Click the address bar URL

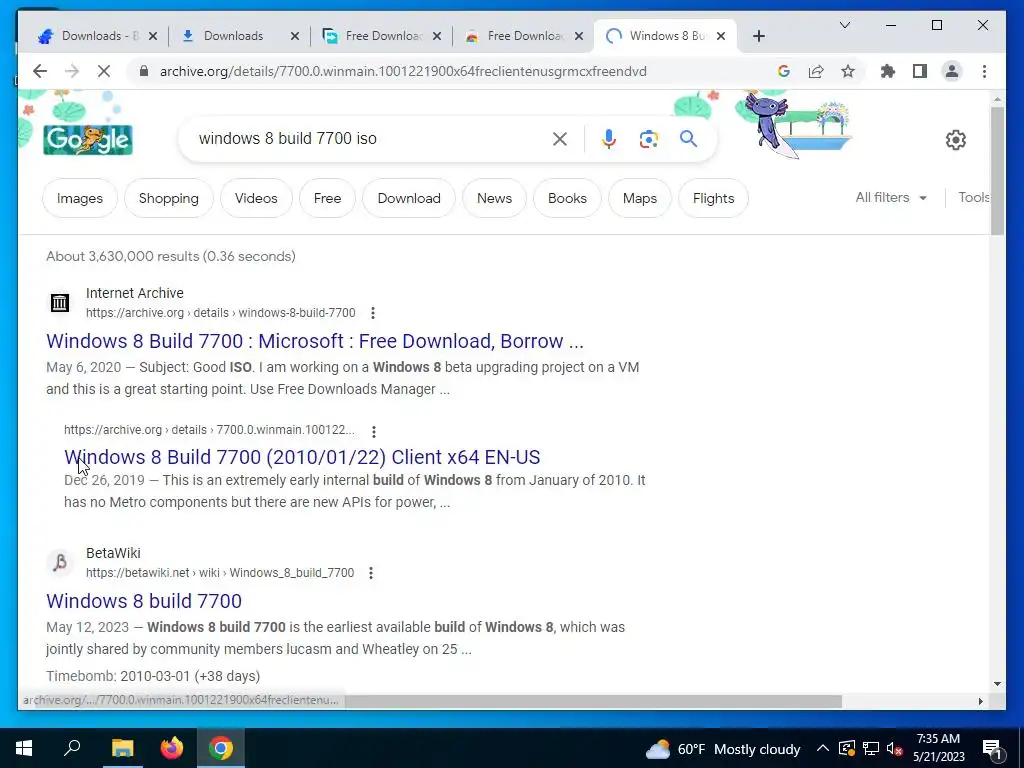point(403,71)
